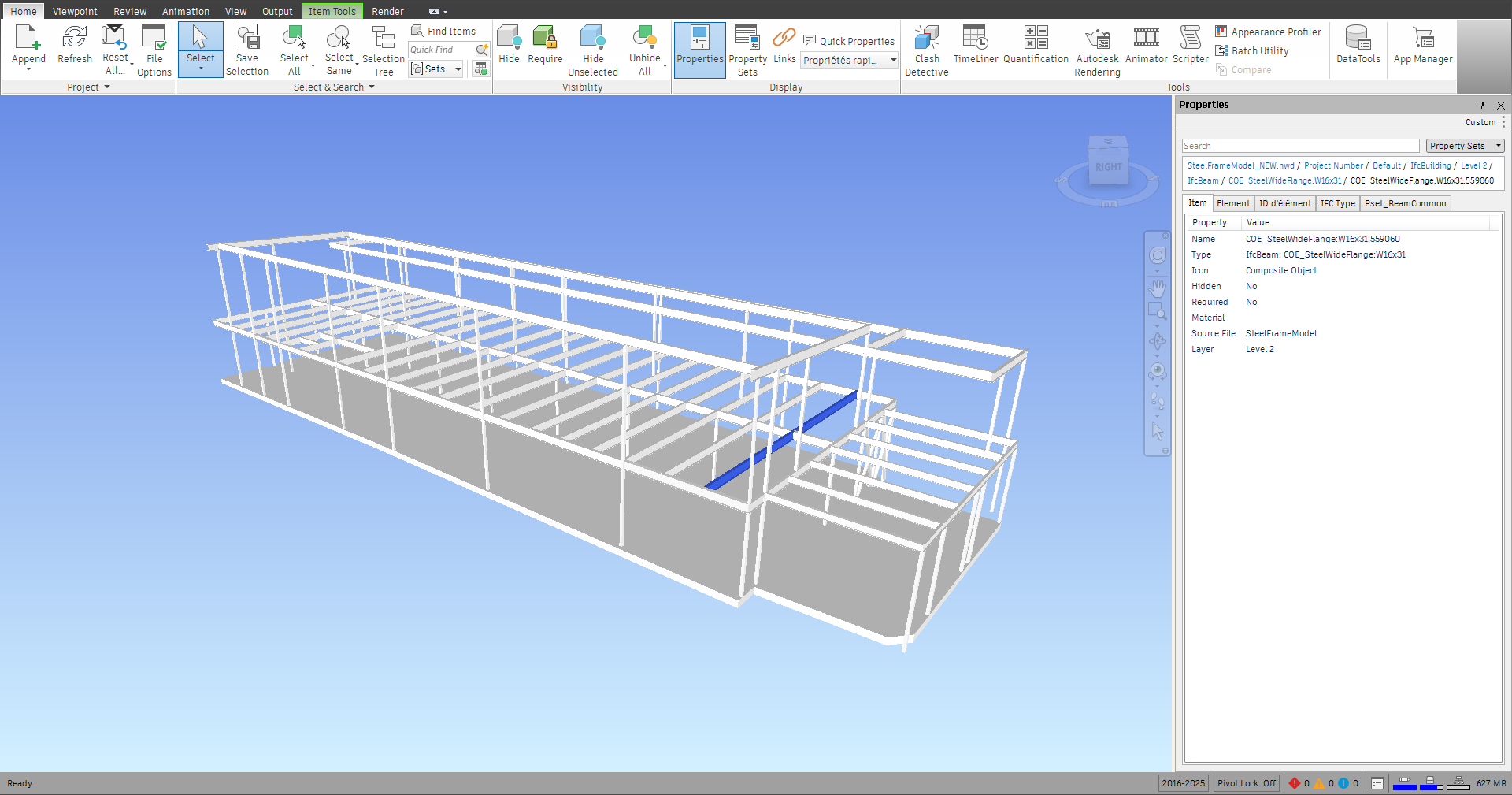This screenshot has height=795, width=1512.
Task: Click Select Same button
Action: [339, 50]
